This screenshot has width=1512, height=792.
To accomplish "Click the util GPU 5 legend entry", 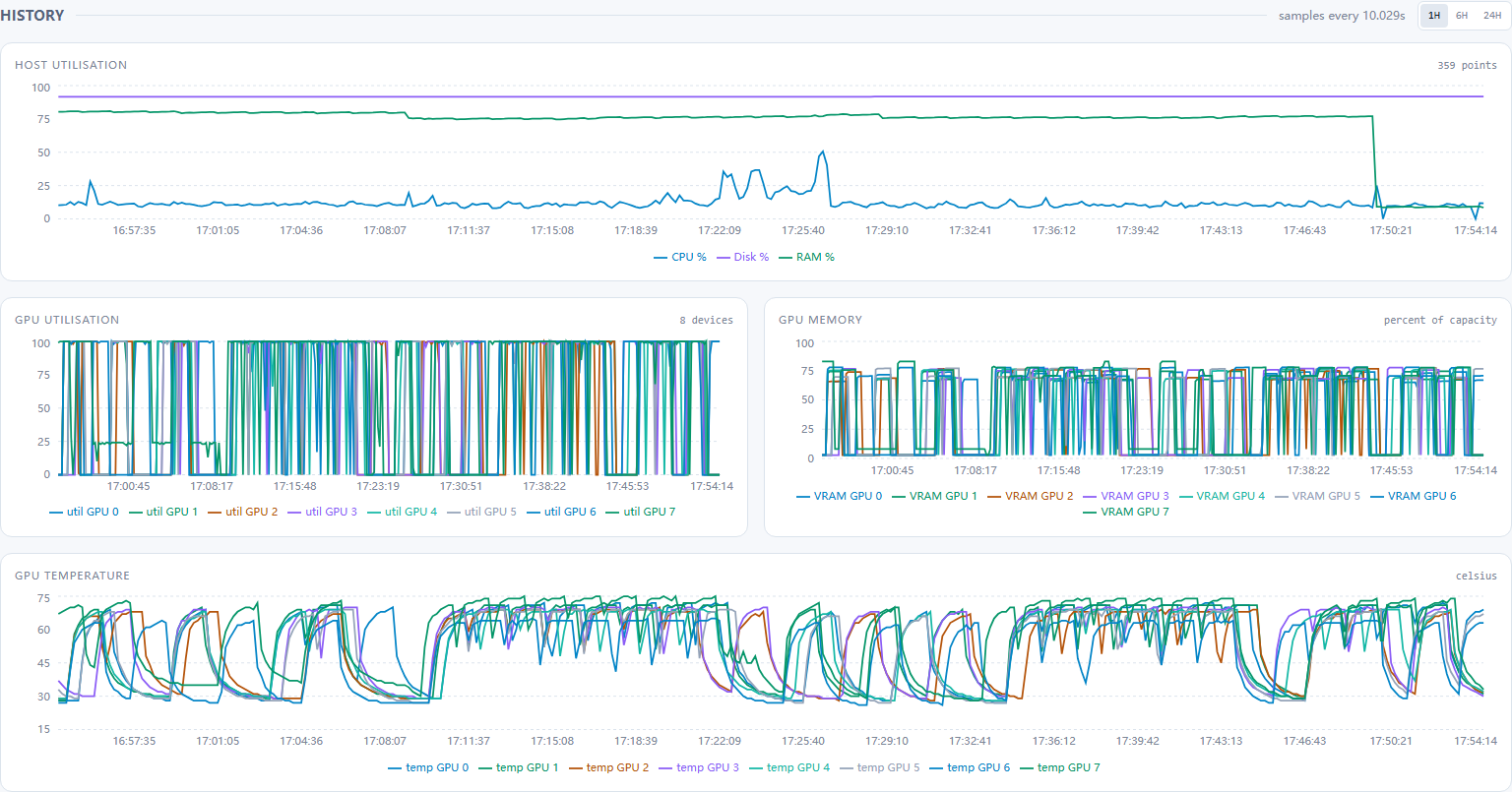I will click(x=482, y=512).
